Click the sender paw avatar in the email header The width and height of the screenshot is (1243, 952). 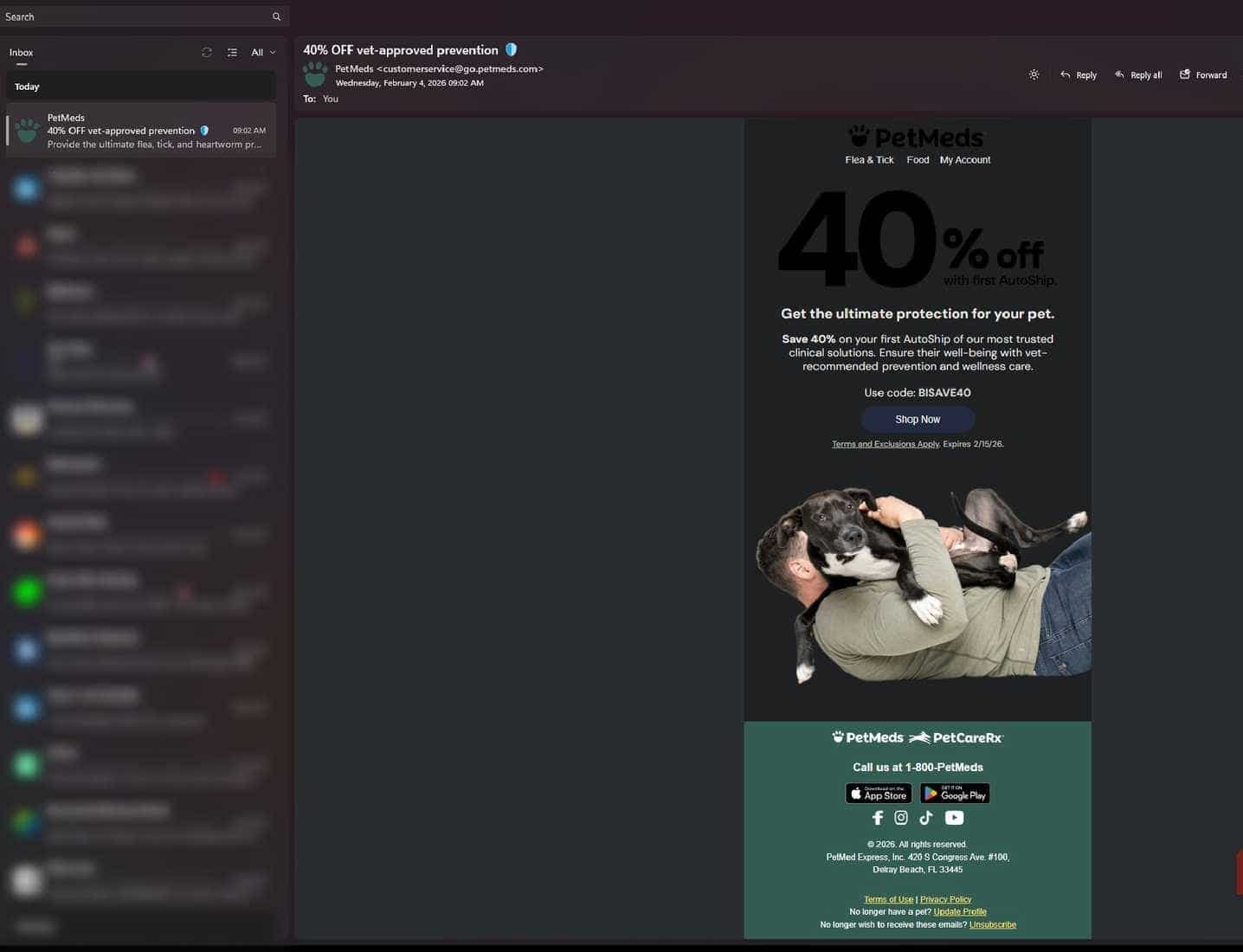tap(315, 74)
